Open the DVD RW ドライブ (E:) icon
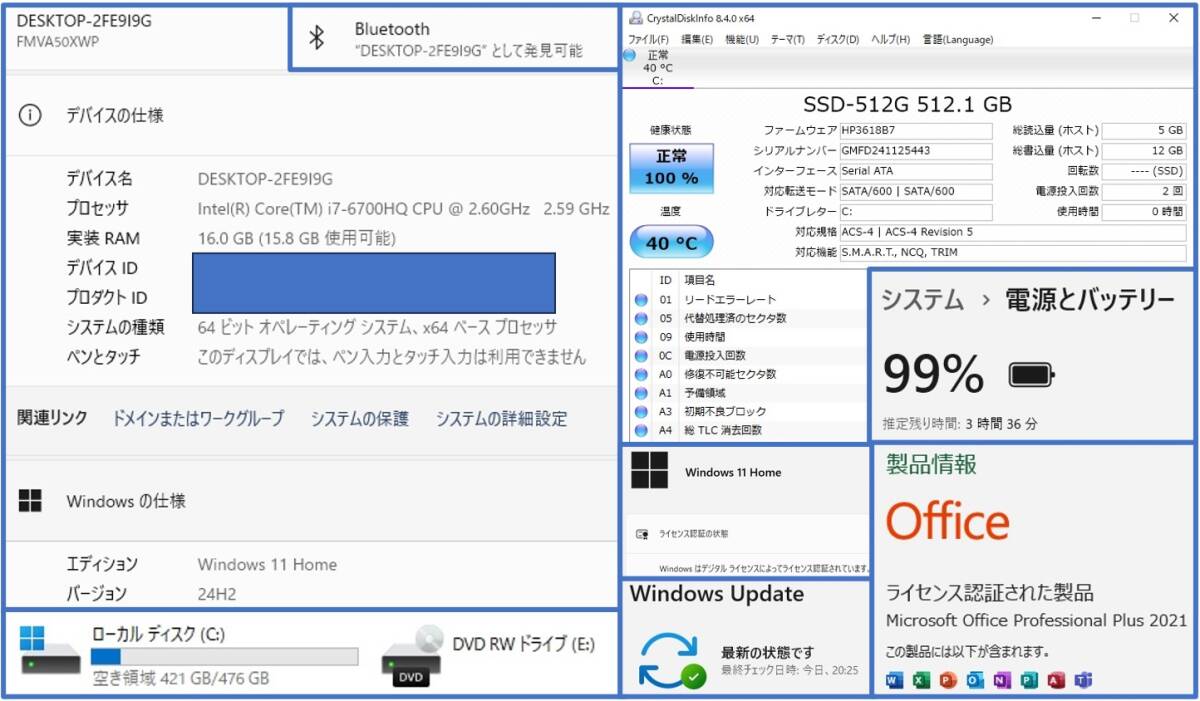 pyautogui.click(x=412, y=655)
